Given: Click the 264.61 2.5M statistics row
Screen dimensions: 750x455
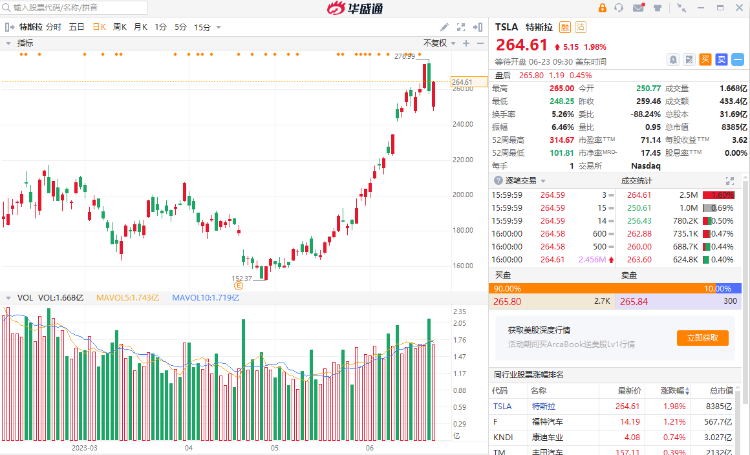Looking at the screenshot, I should [681, 195].
